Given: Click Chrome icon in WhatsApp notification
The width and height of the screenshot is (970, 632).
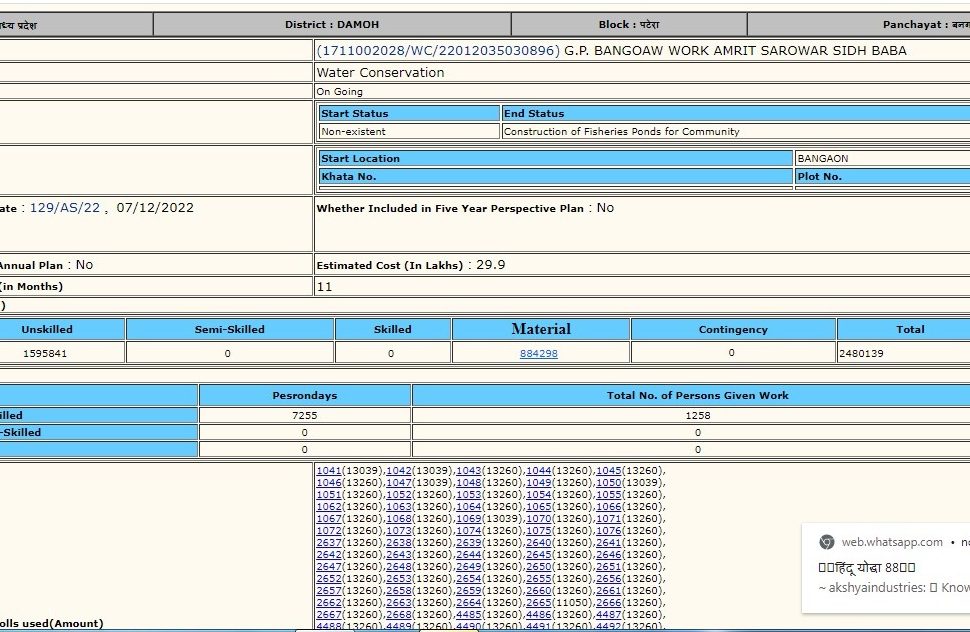Looking at the screenshot, I should pyautogui.click(x=826, y=542).
